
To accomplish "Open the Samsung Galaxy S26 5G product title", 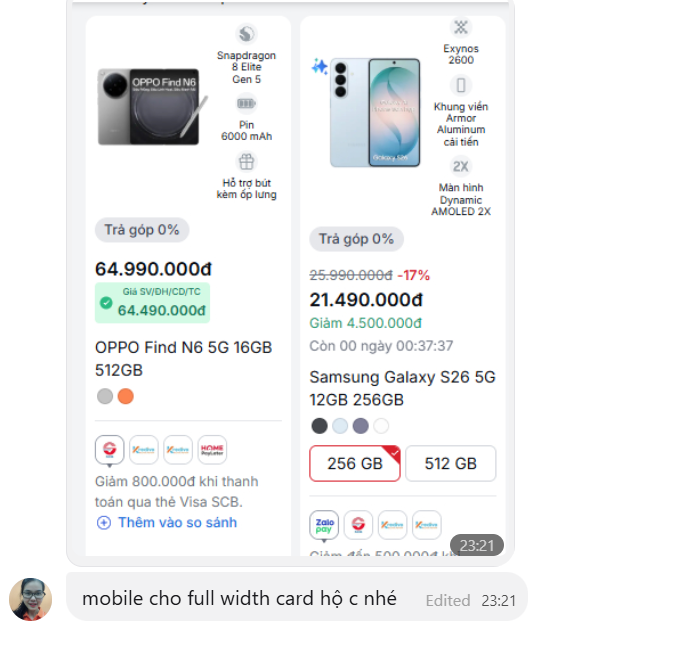I will [x=402, y=388].
